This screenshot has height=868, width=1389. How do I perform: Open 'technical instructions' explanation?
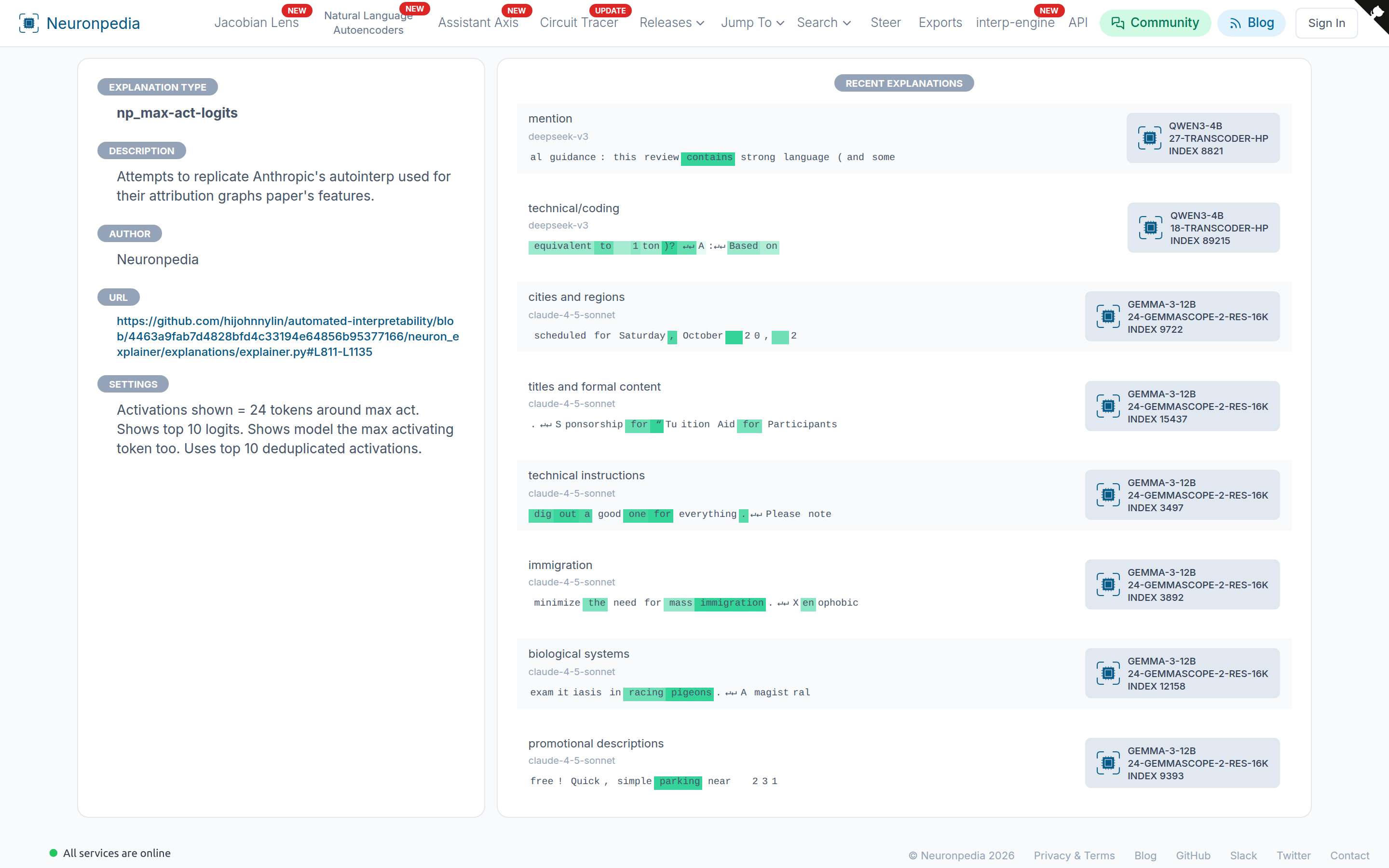[x=903, y=495]
